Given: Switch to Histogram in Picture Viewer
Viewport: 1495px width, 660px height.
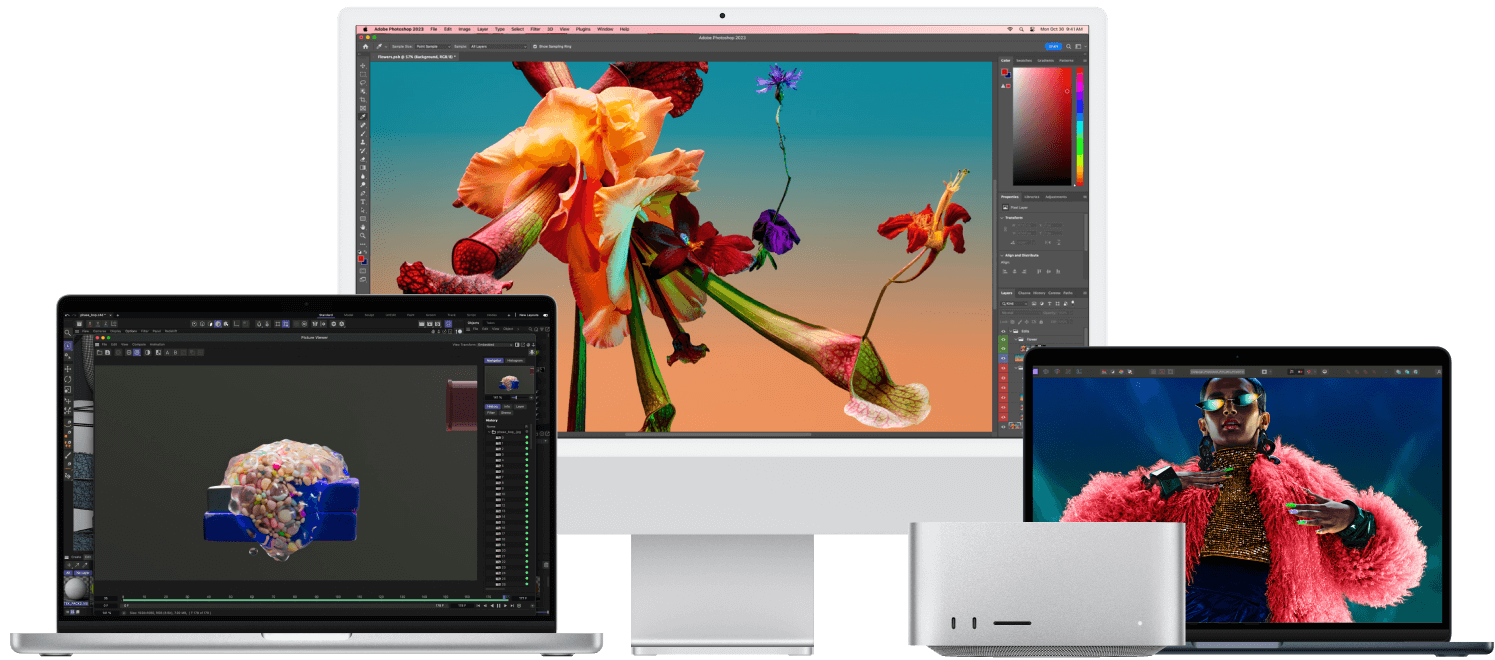Looking at the screenshot, I should click(514, 360).
